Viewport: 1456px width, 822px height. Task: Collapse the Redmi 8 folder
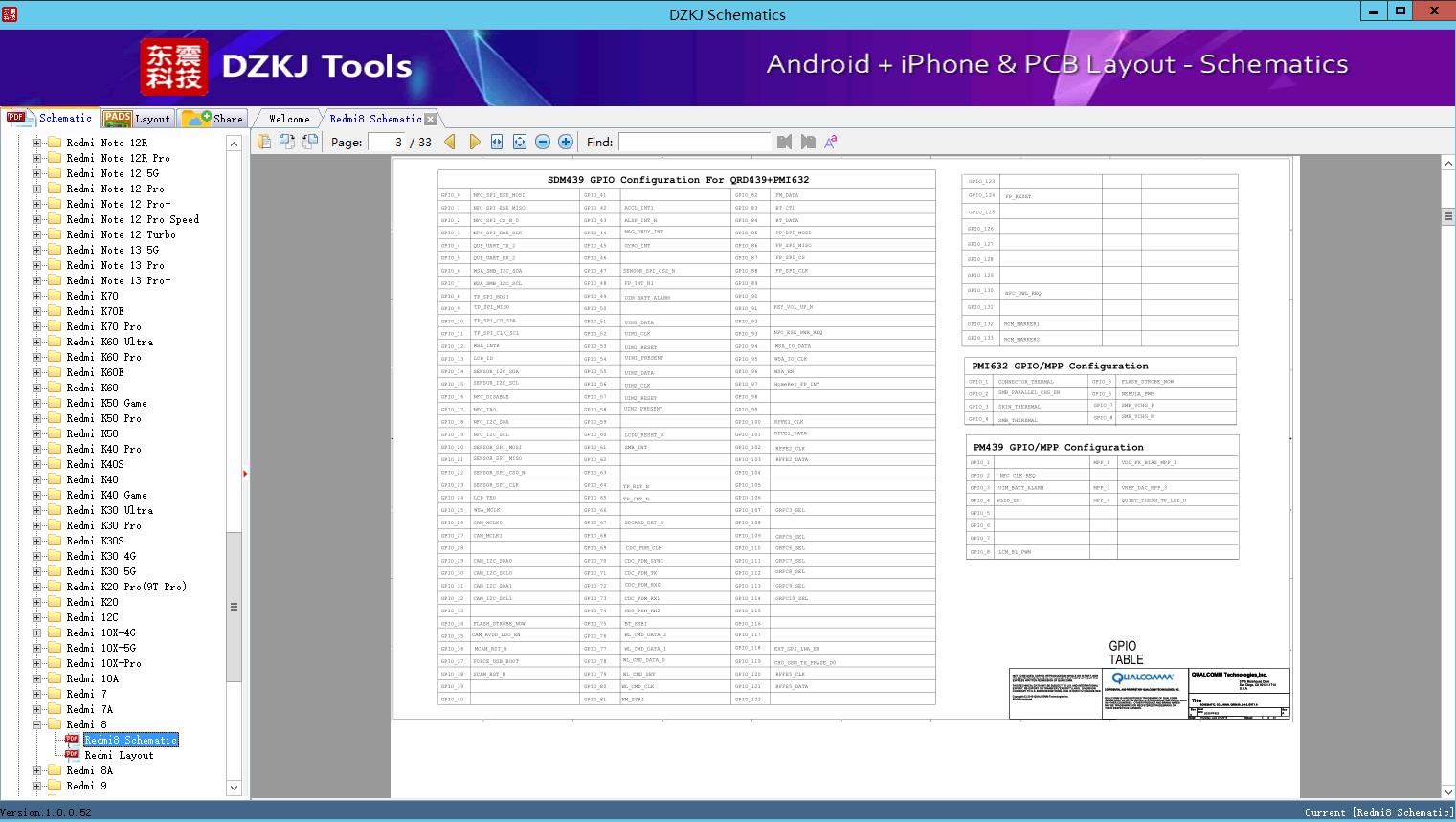36,724
